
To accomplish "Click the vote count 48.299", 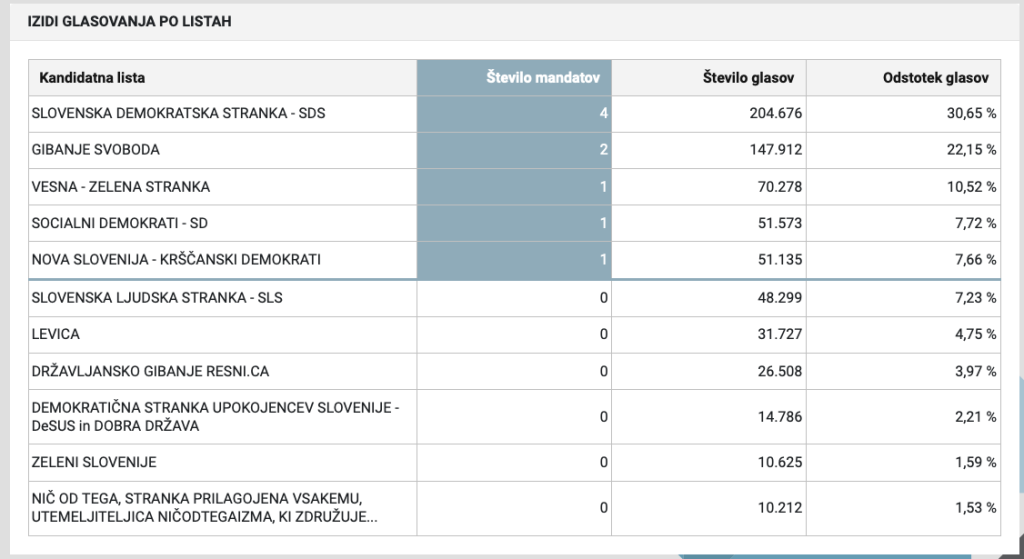I will click(x=780, y=298).
